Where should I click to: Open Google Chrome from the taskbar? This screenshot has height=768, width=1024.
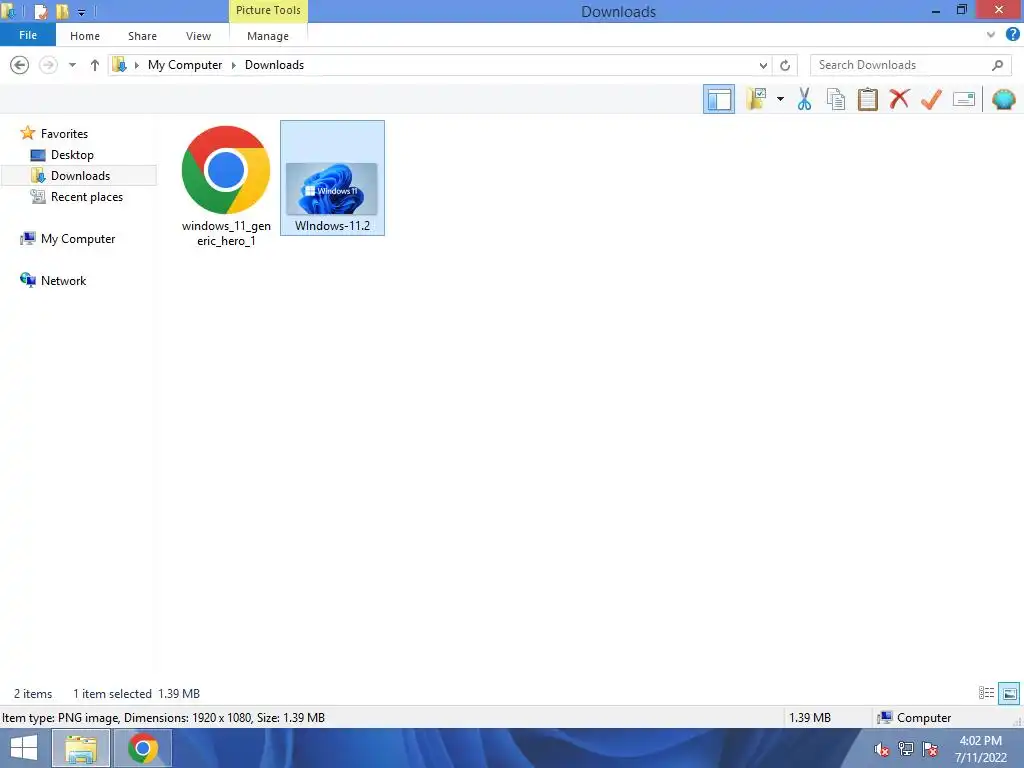pos(143,748)
